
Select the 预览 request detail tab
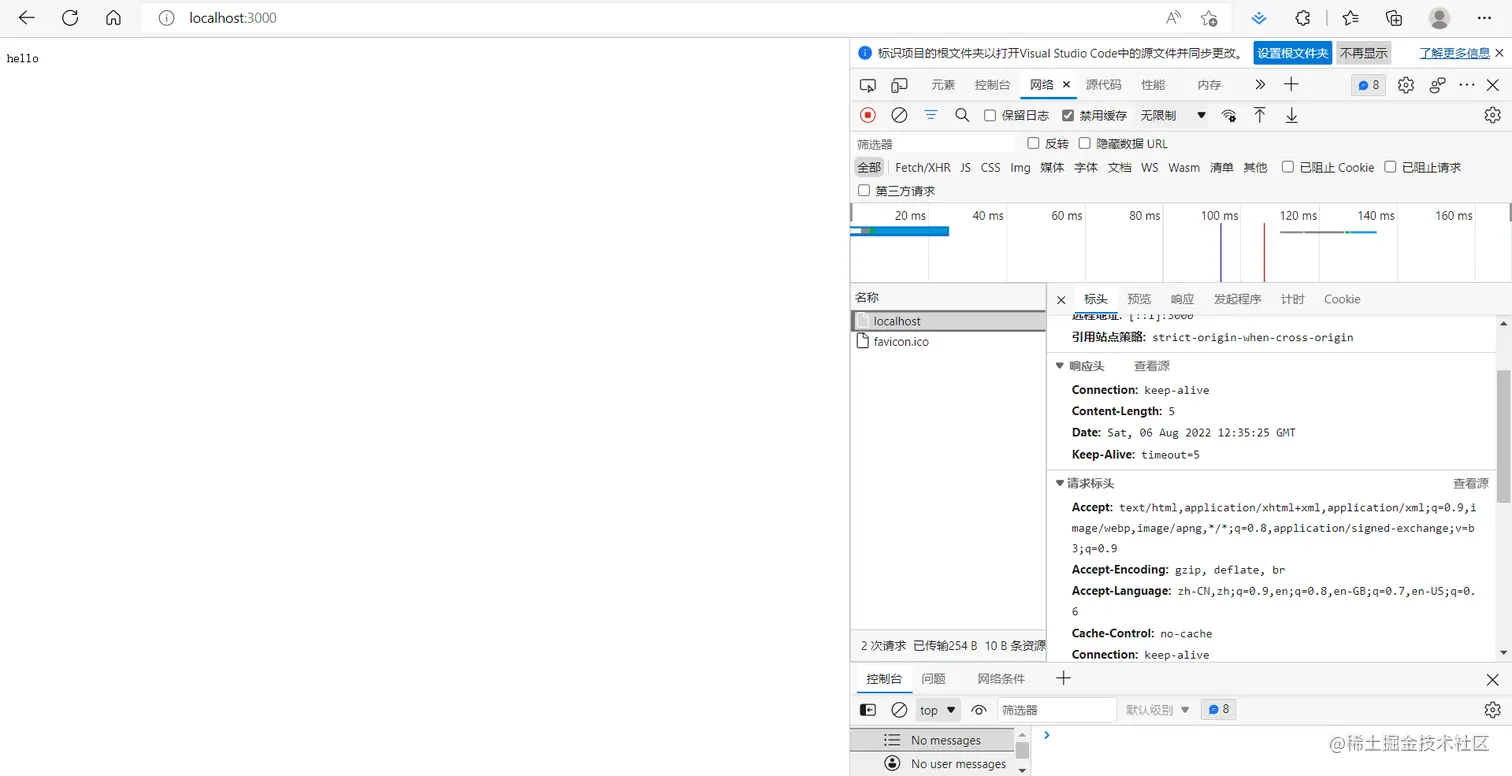1139,299
